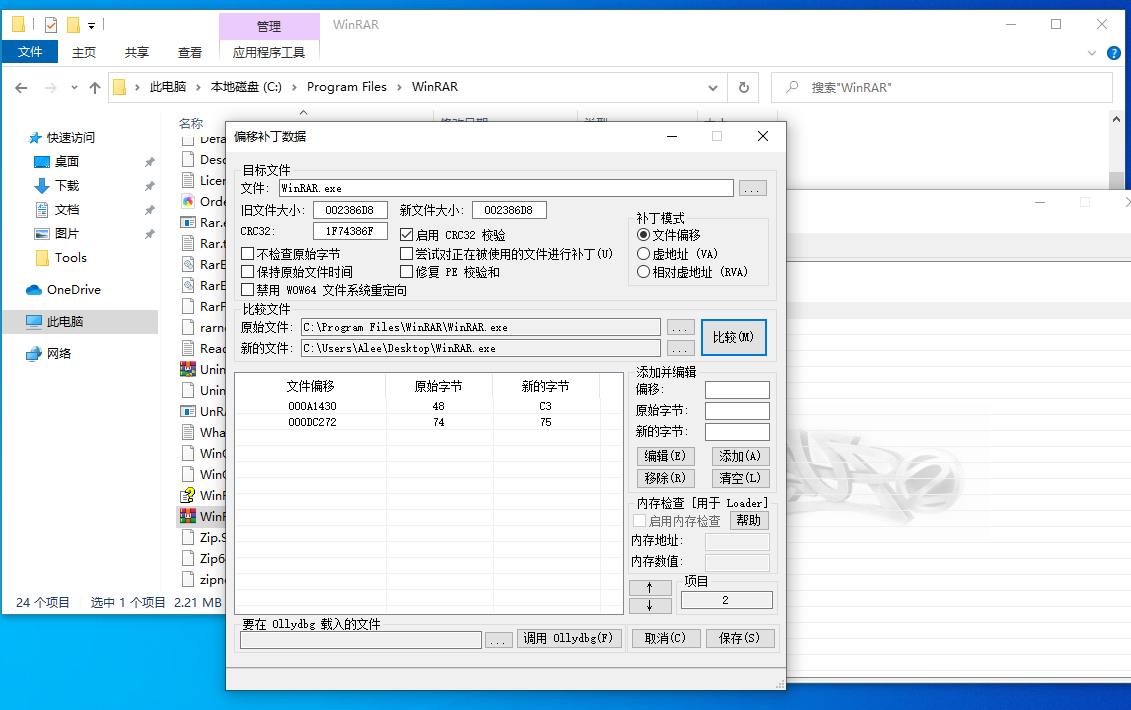The image size is (1131, 710).
Task: Open the 文件 ribbon tab
Action: click(x=30, y=52)
